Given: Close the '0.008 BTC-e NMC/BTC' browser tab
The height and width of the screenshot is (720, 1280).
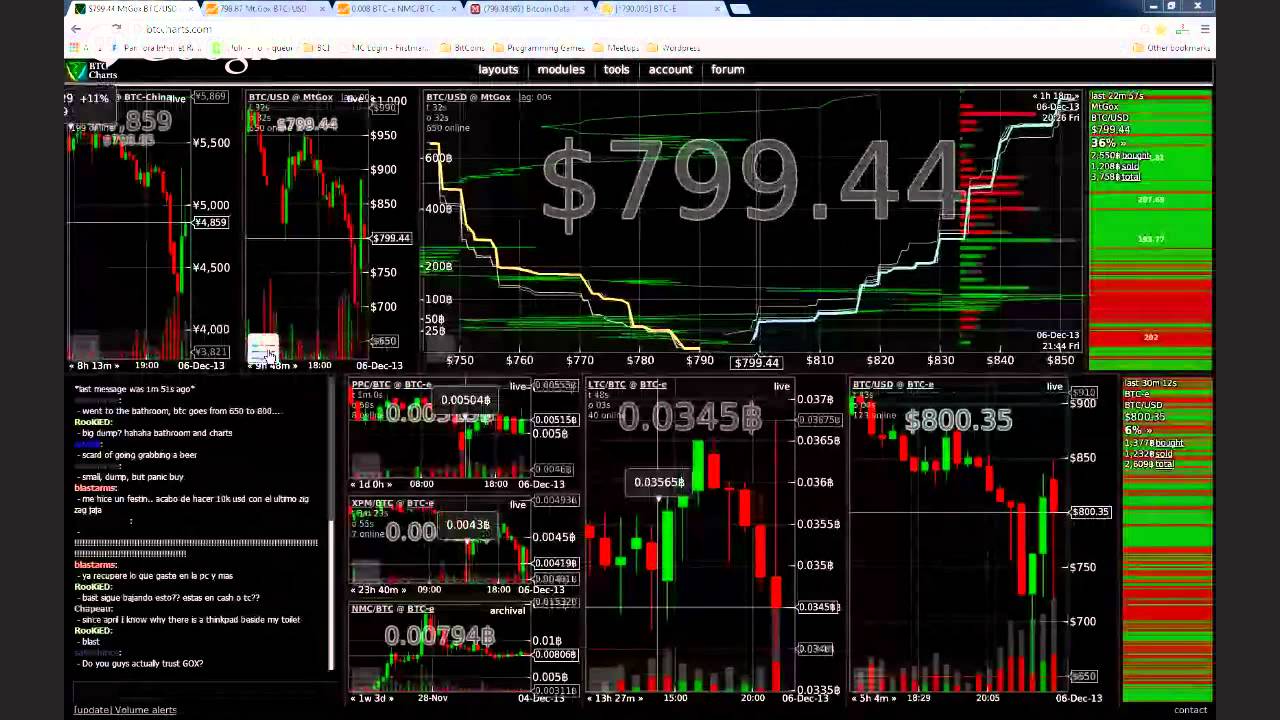Looking at the screenshot, I should click(x=456, y=9).
